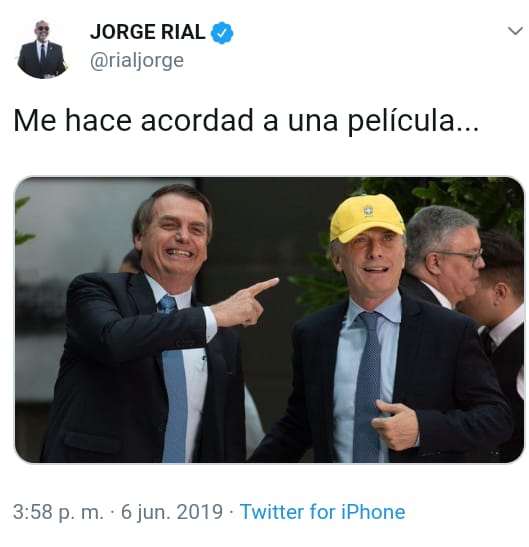This screenshot has width=529, height=547.
Task: Follow the Twitter for iPhone link
Action: click(323, 512)
